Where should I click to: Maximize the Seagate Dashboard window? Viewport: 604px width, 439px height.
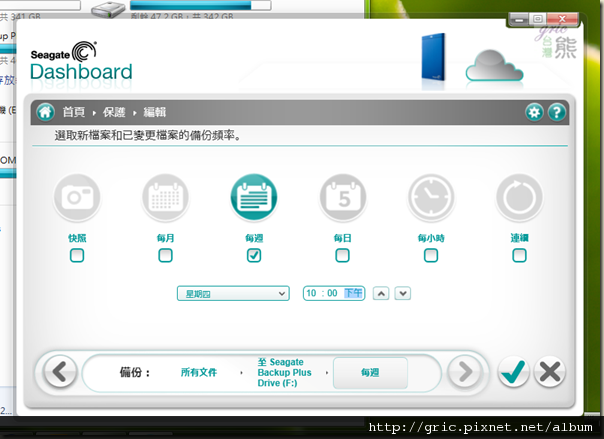538,19
